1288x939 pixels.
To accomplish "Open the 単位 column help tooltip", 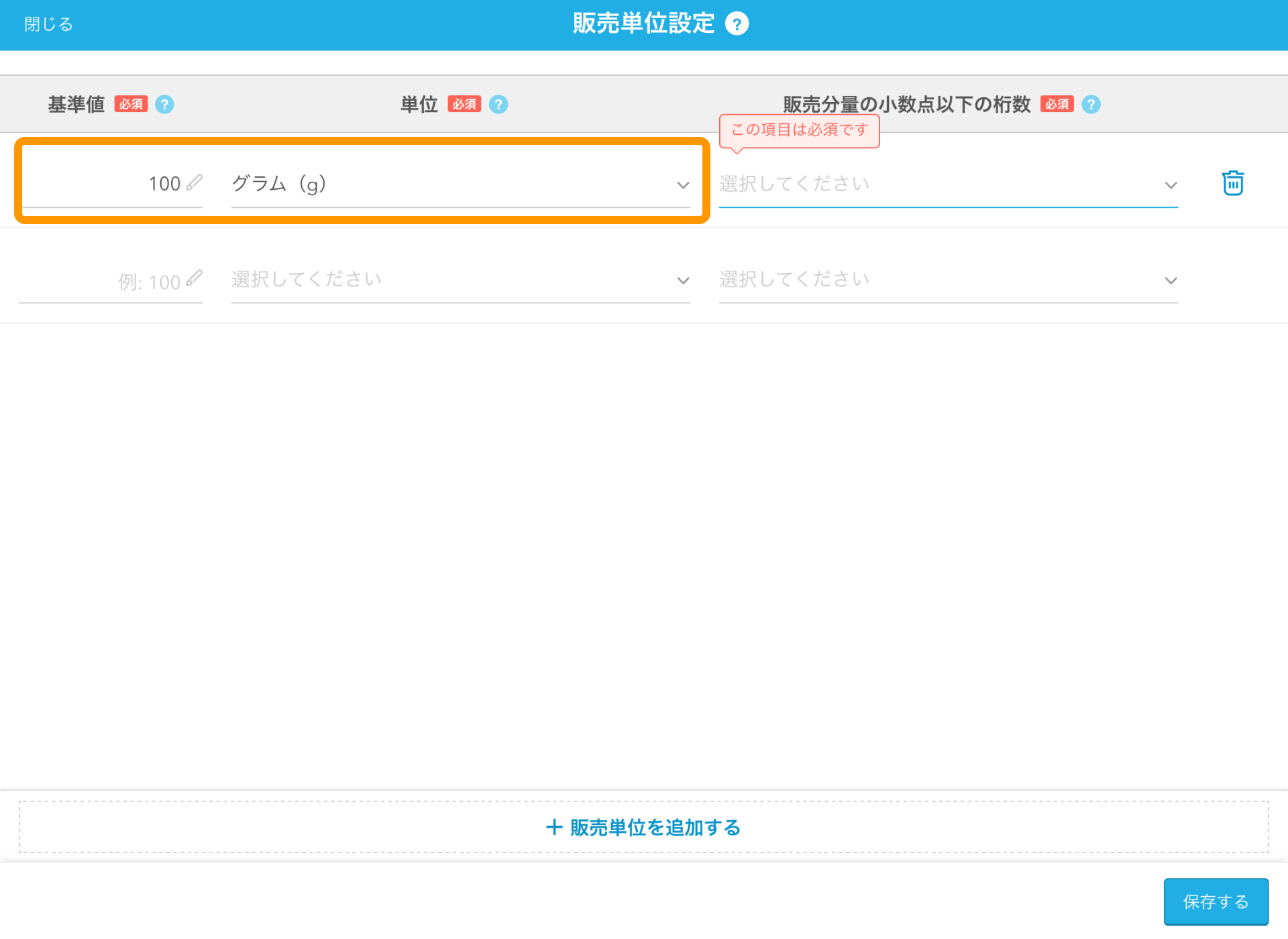I will tap(498, 104).
